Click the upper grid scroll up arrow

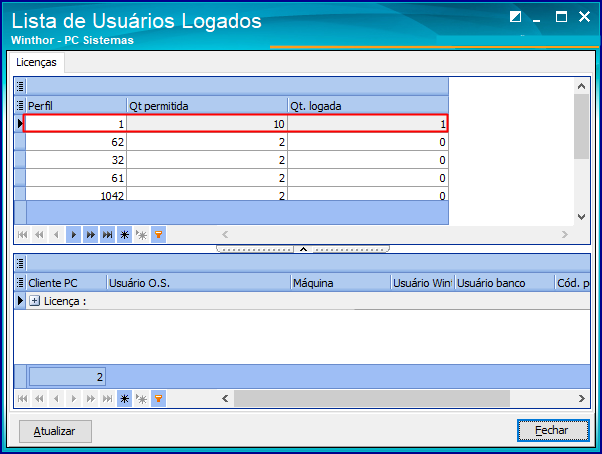[581, 86]
